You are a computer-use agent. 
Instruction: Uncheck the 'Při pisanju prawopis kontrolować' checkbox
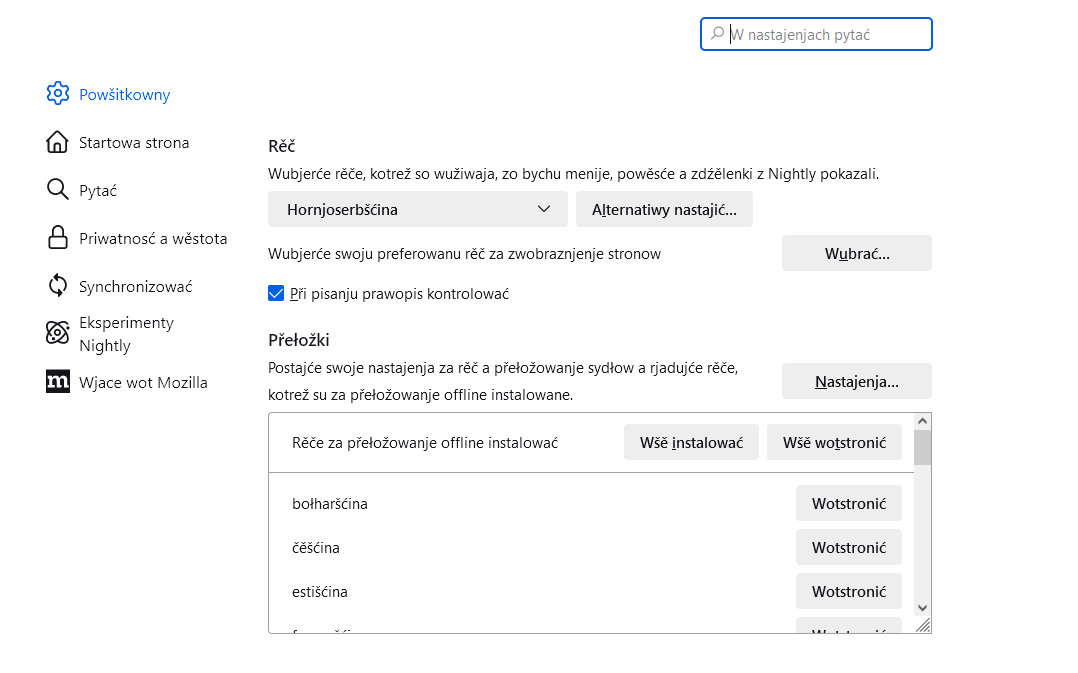(277, 294)
